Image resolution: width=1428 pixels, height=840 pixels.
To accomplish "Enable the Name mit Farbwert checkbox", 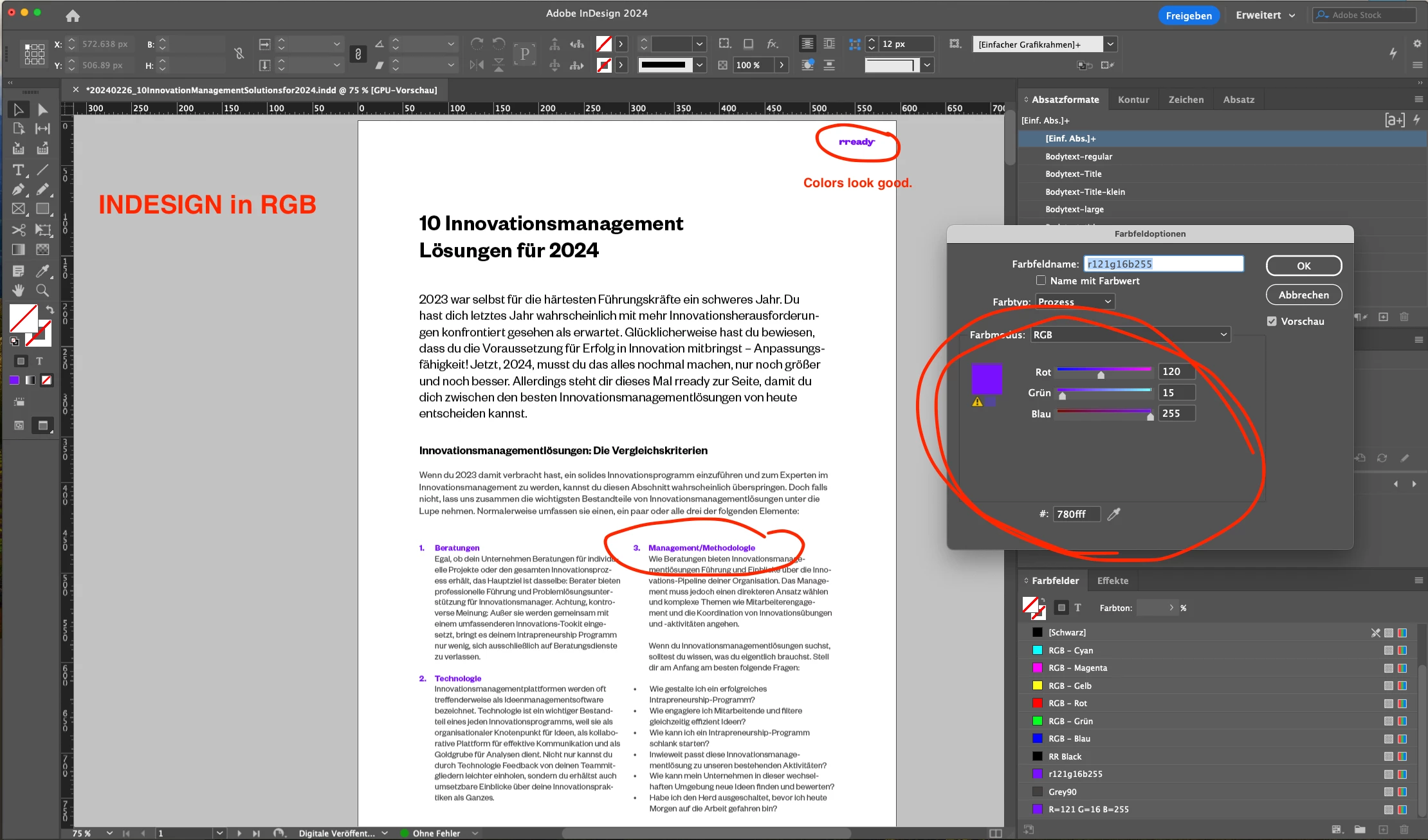I will tap(1041, 280).
